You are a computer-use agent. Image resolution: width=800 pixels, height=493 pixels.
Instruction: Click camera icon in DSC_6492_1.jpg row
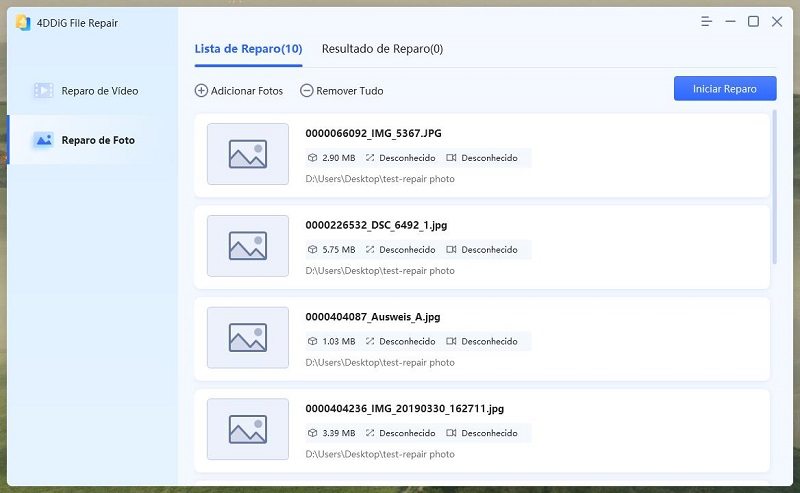[451, 250]
